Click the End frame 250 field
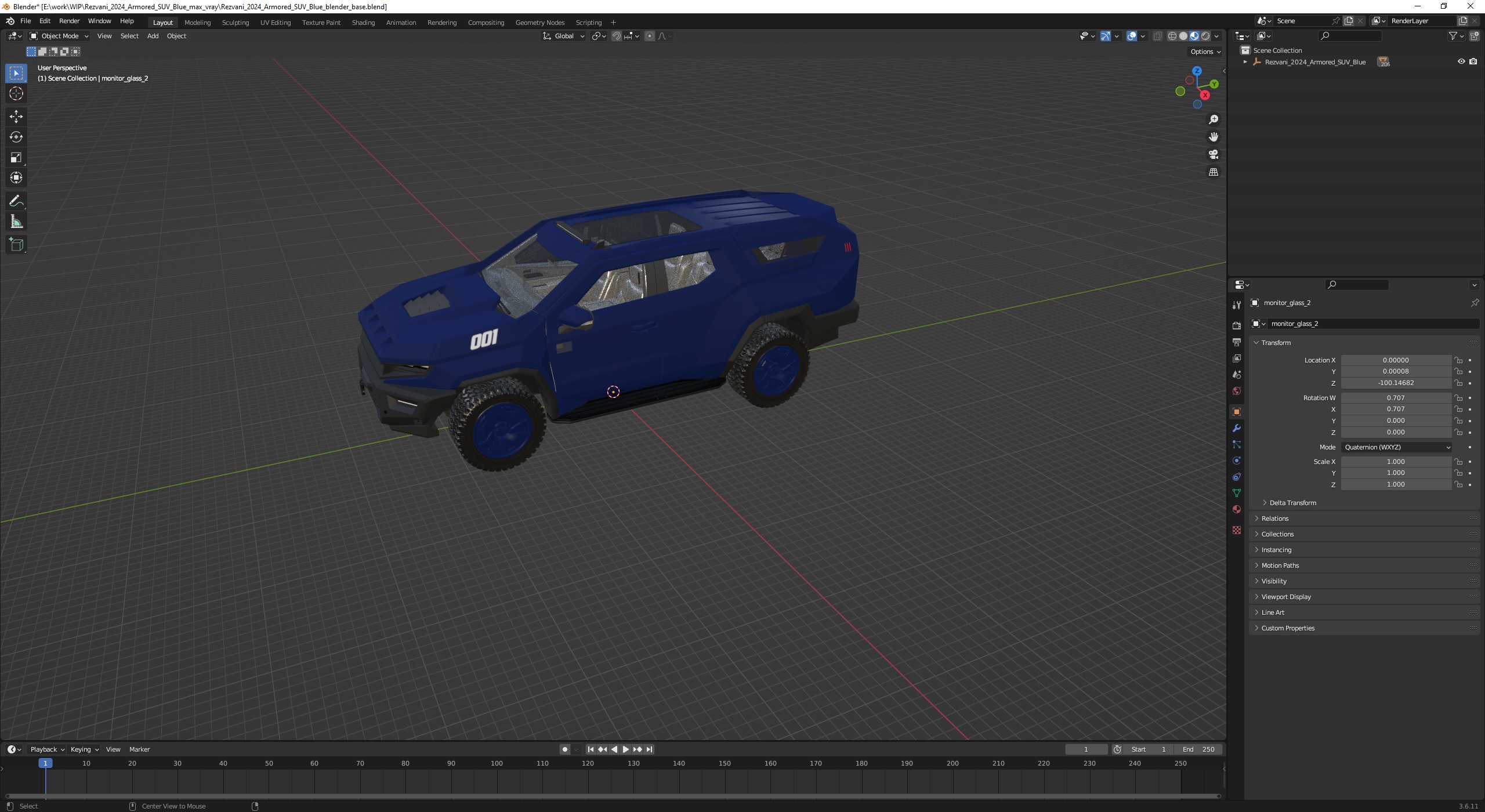 coord(1198,749)
